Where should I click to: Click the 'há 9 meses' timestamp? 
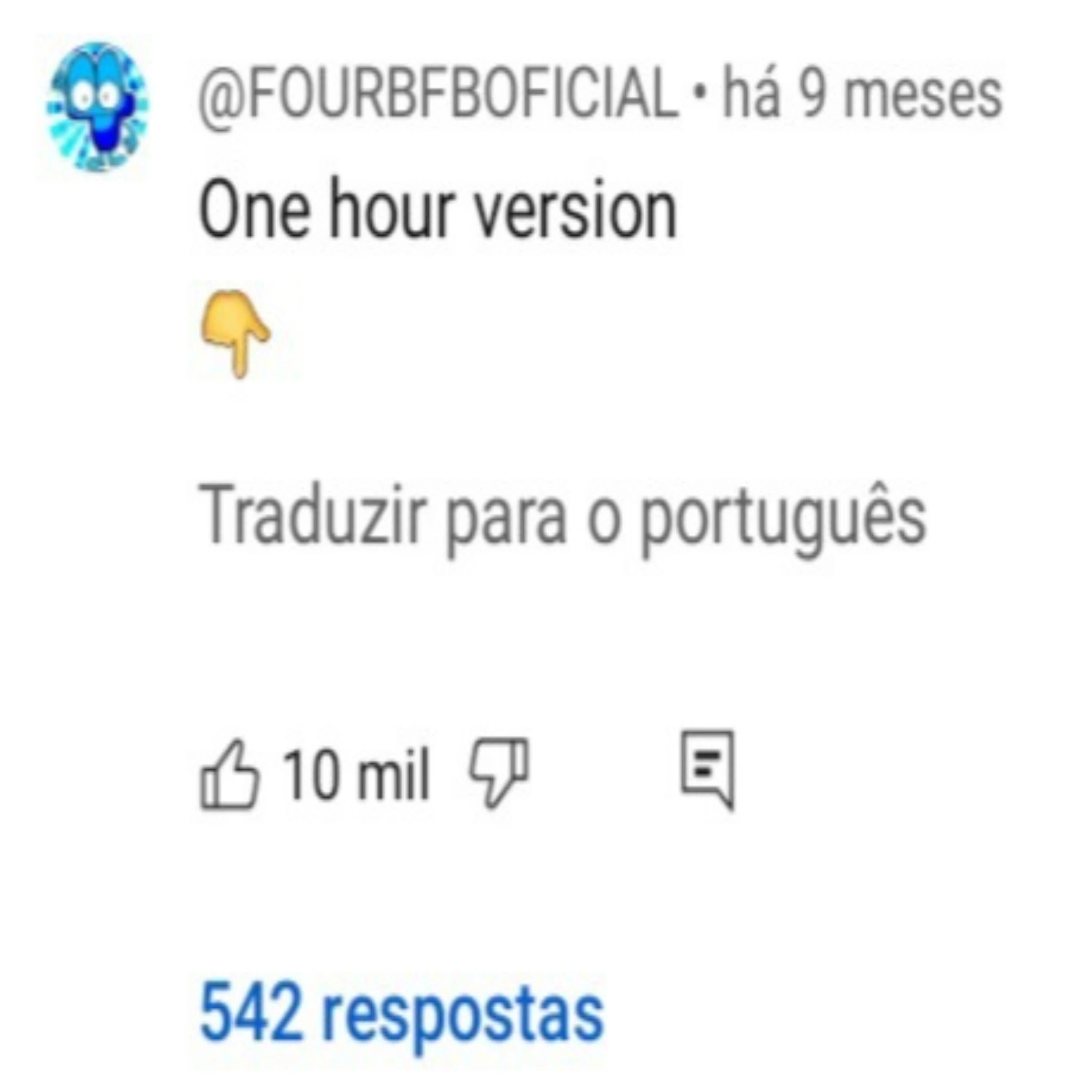tap(862, 93)
